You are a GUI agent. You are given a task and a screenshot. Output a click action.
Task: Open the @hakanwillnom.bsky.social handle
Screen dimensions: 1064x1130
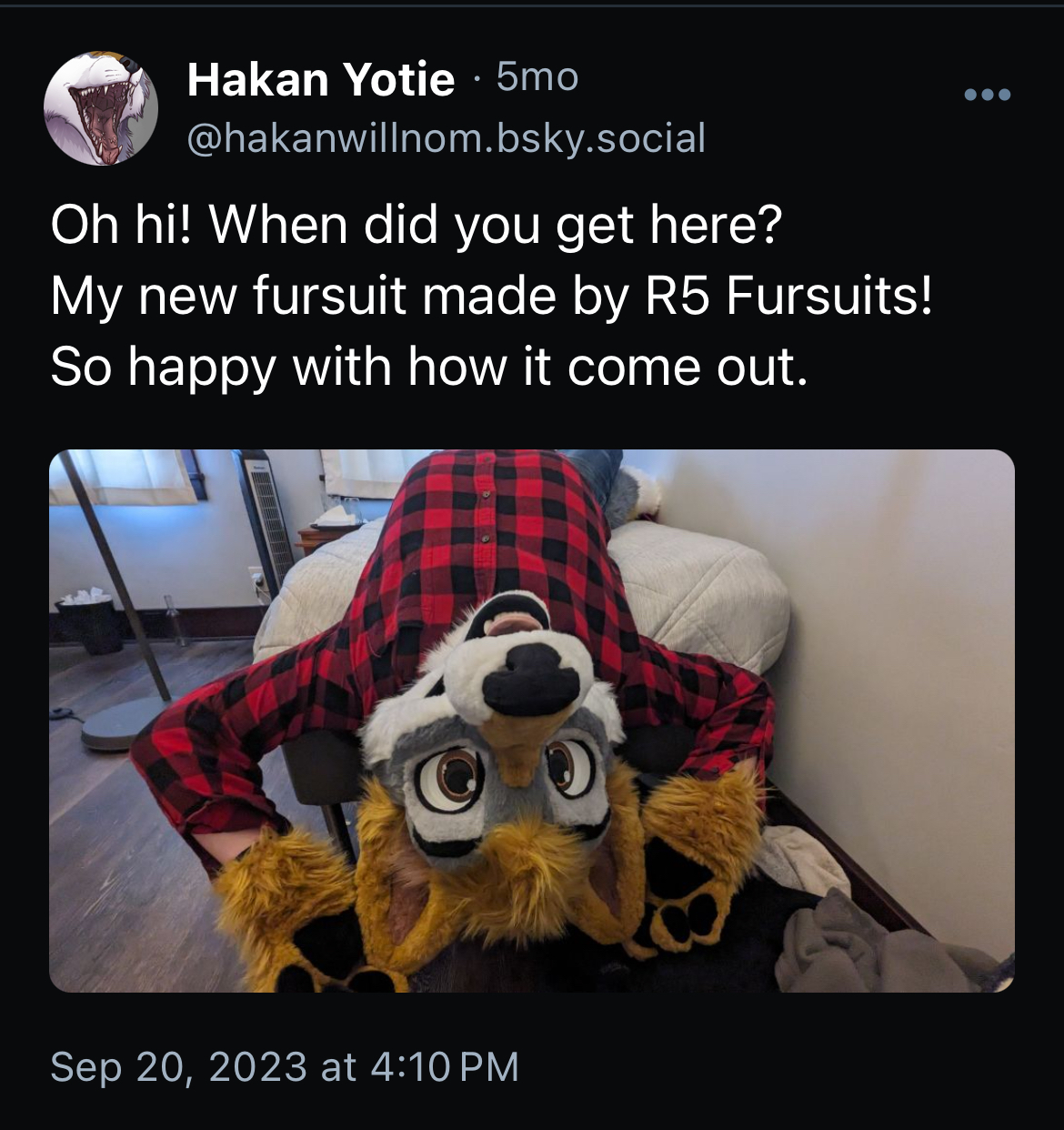(x=446, y=138)
